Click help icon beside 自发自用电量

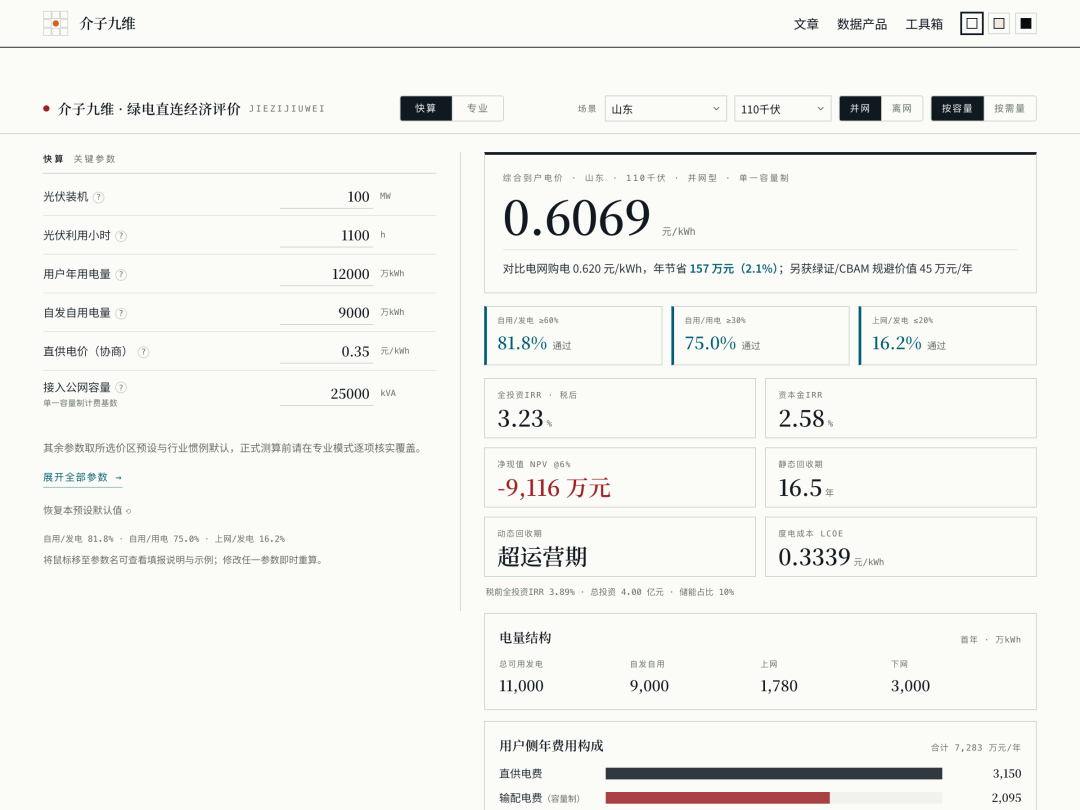(121, 313)
